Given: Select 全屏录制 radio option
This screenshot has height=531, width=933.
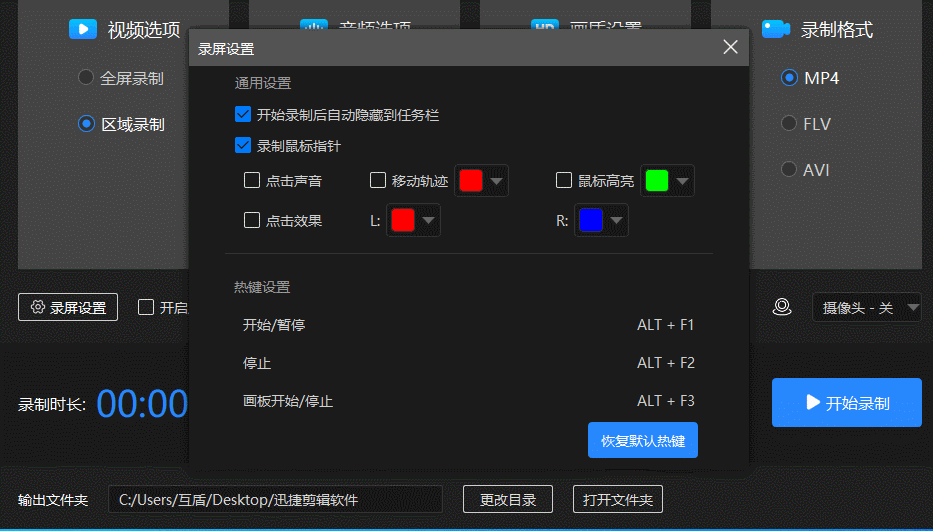Looking at the screenshot, I should pos(86,77).
